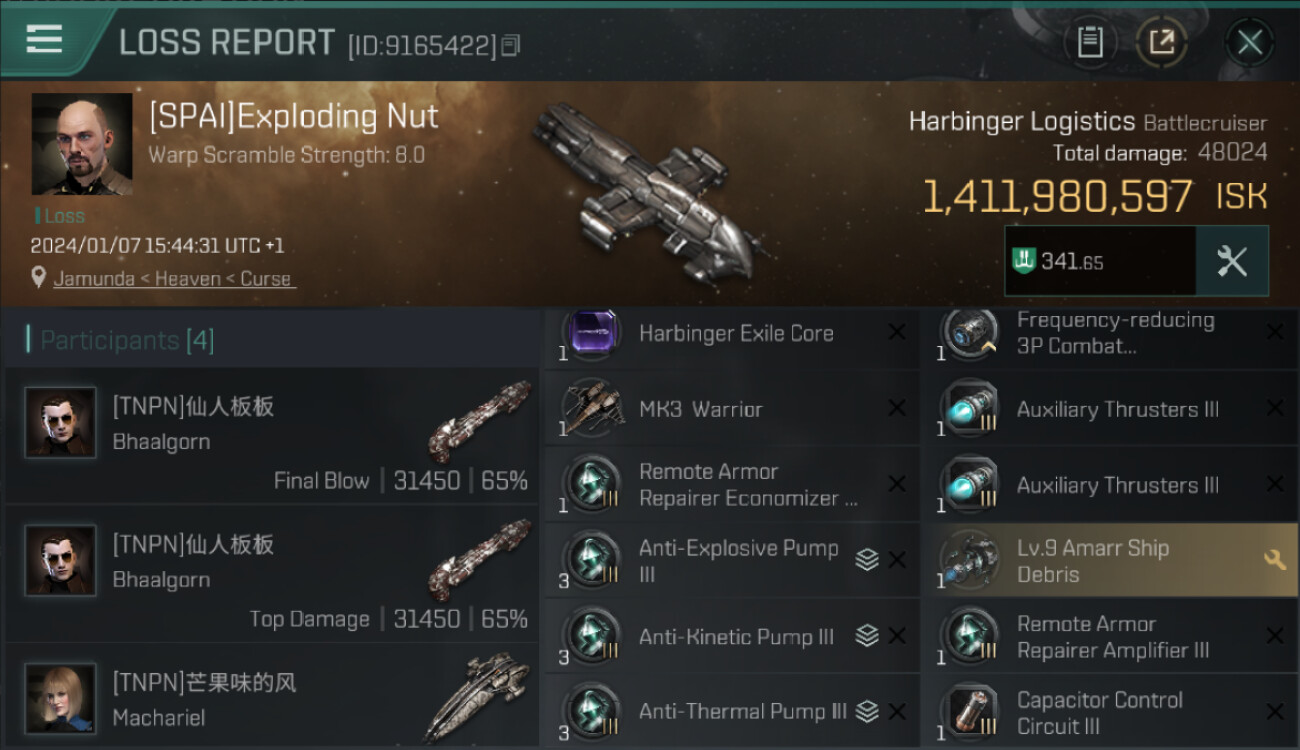1300x750 pixels.
Task: Copy the loss report ID
Action: (510, 45)
